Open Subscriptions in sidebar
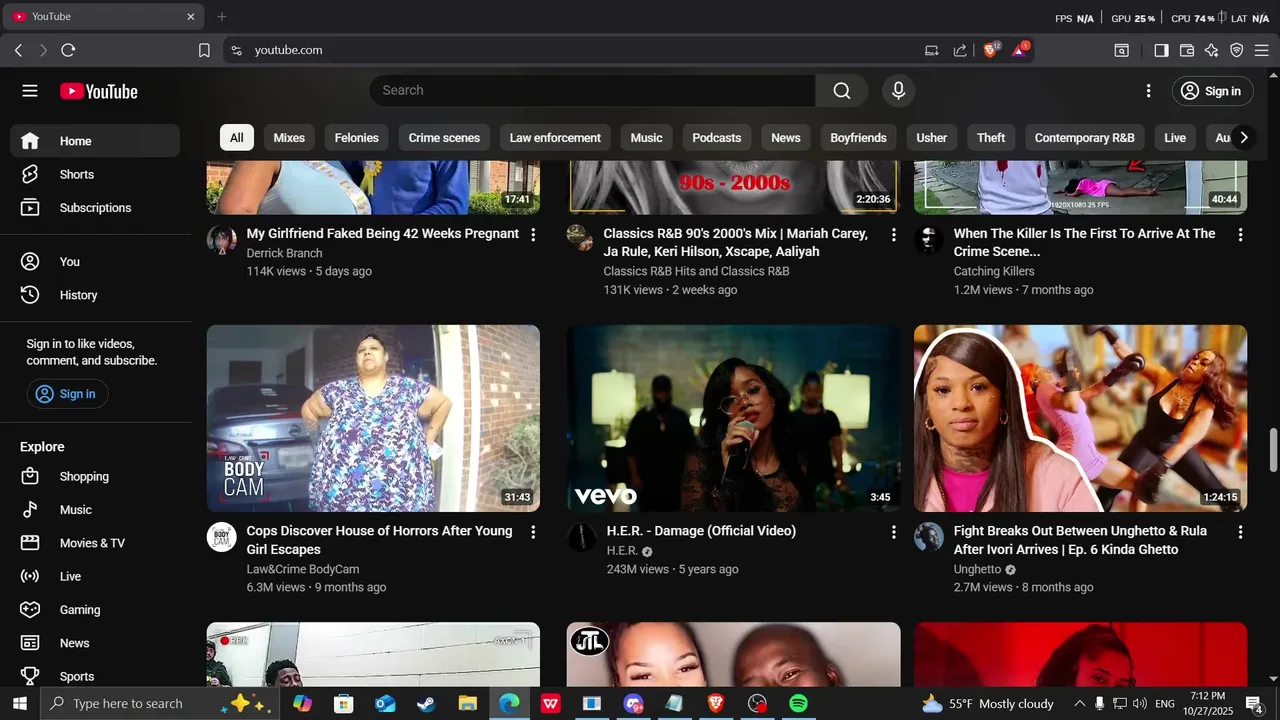The height and width of the screenshot is (720, 1280). click(95, 208)
